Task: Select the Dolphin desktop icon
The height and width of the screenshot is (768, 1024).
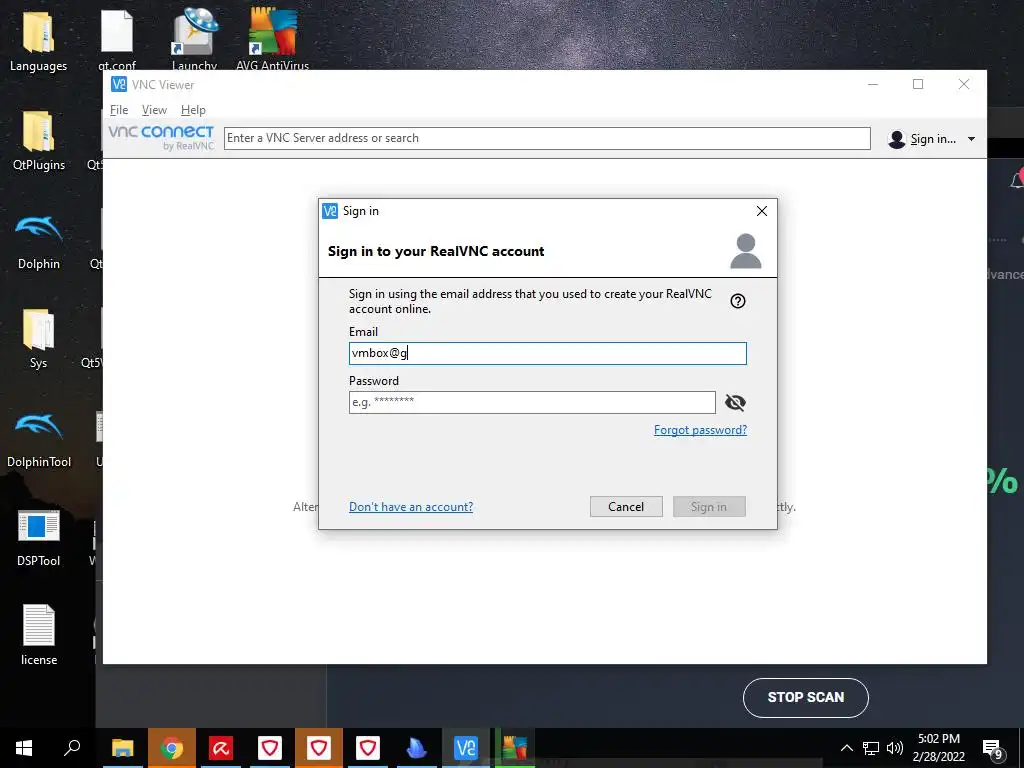Action: [39, 240]
